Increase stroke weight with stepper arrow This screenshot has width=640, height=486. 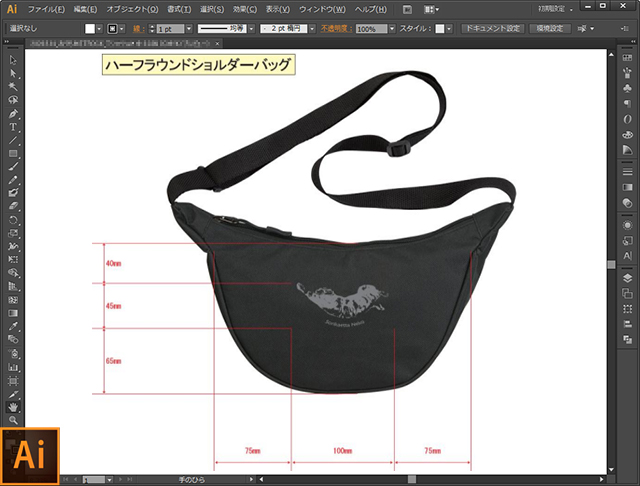[152, 26]
